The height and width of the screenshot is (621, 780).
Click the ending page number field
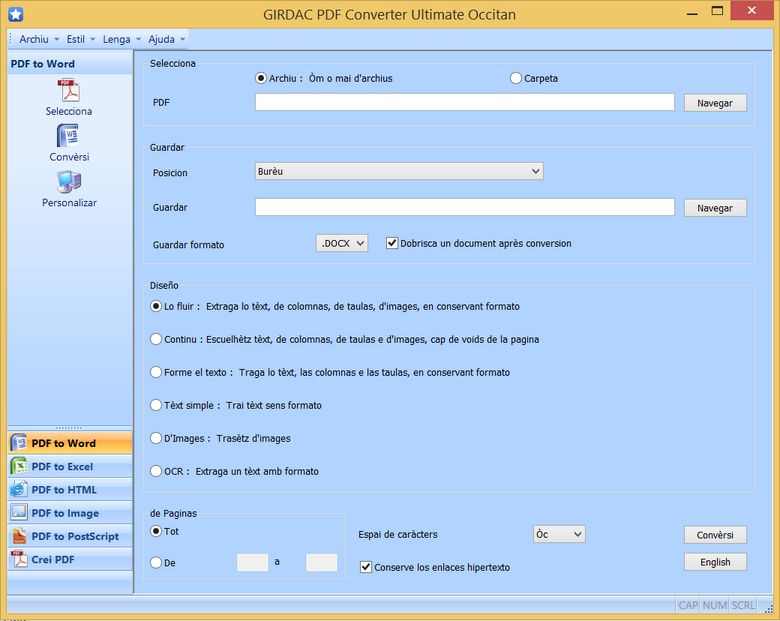click(321, 562)
